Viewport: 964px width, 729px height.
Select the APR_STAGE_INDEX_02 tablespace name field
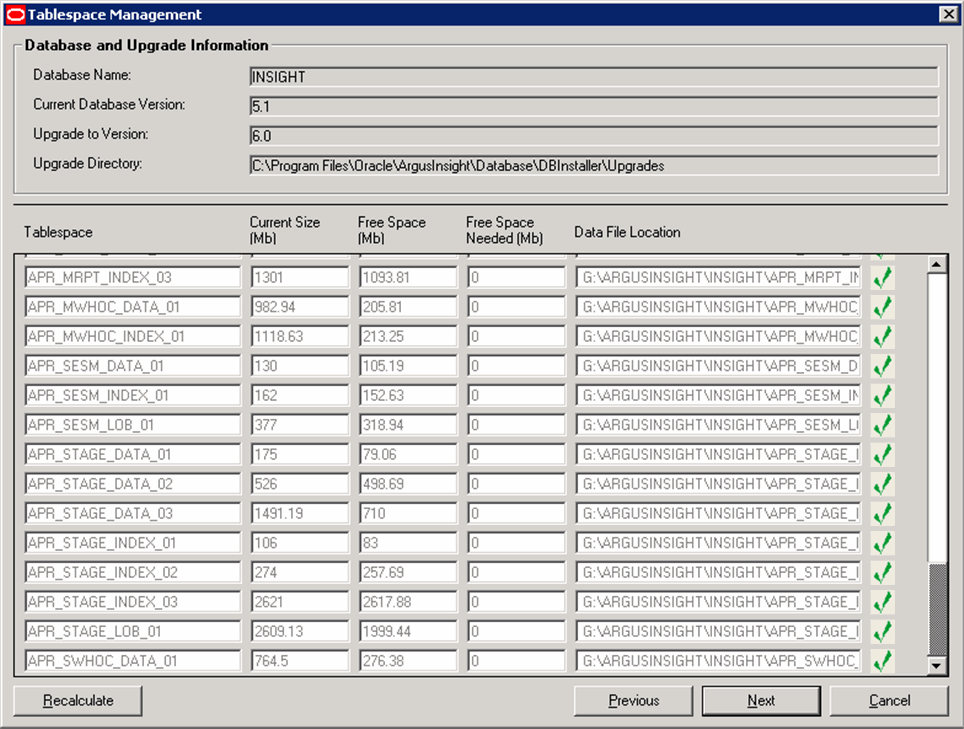[133, 573]
